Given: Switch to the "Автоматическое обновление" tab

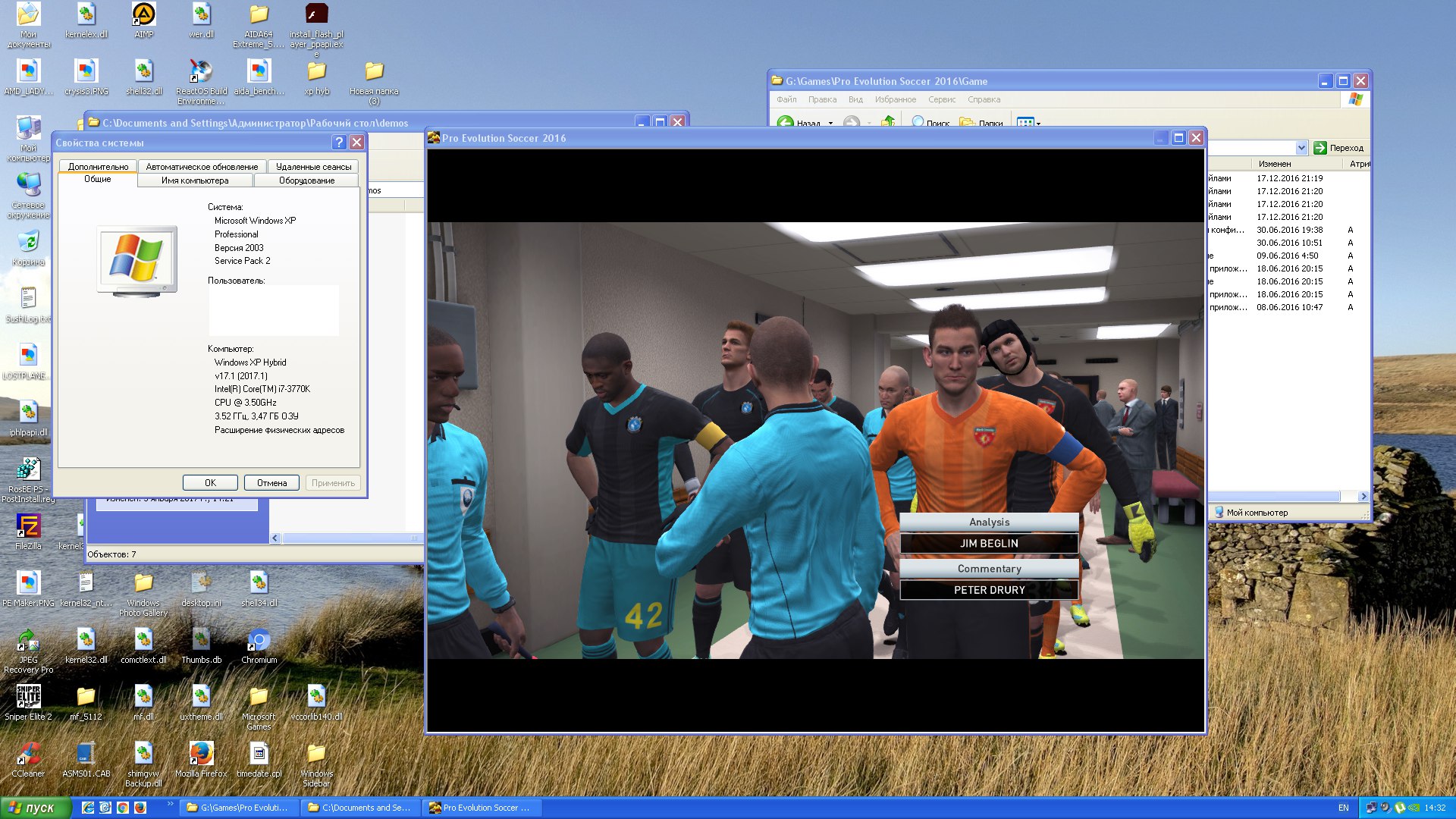Looking at the screenshot, I should coord(202,166).
